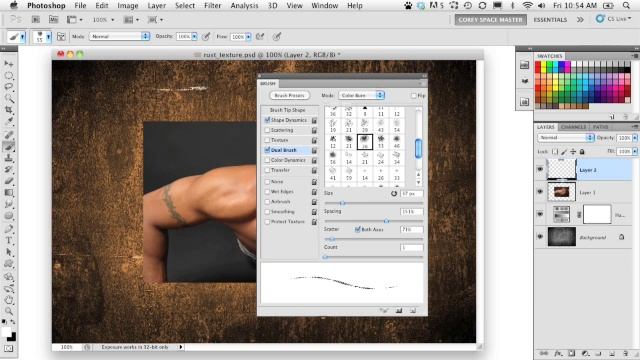The image size is (640, 360).
Task: Reset brush size with circular arrow icon
Action: pos(394,193)
